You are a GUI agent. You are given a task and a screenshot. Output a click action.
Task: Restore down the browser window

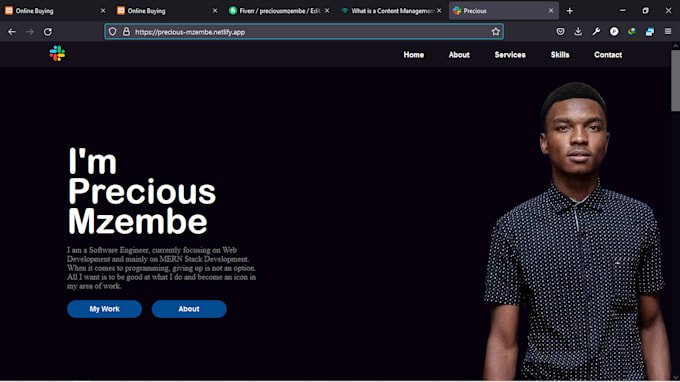pos(645,10)
